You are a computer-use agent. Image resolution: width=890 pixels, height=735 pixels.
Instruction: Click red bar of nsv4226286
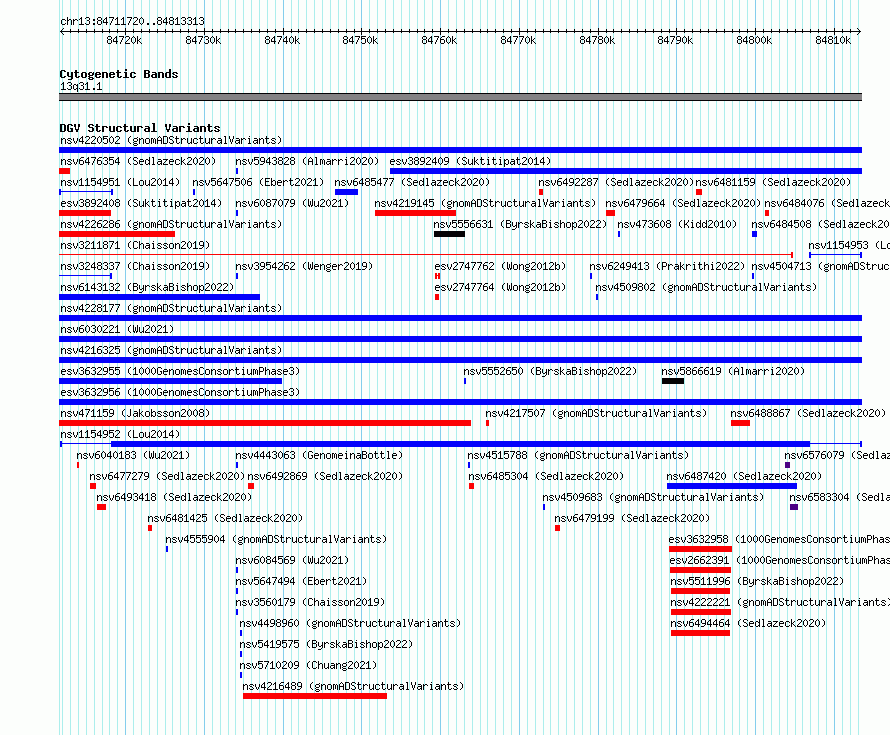(117, 234)
